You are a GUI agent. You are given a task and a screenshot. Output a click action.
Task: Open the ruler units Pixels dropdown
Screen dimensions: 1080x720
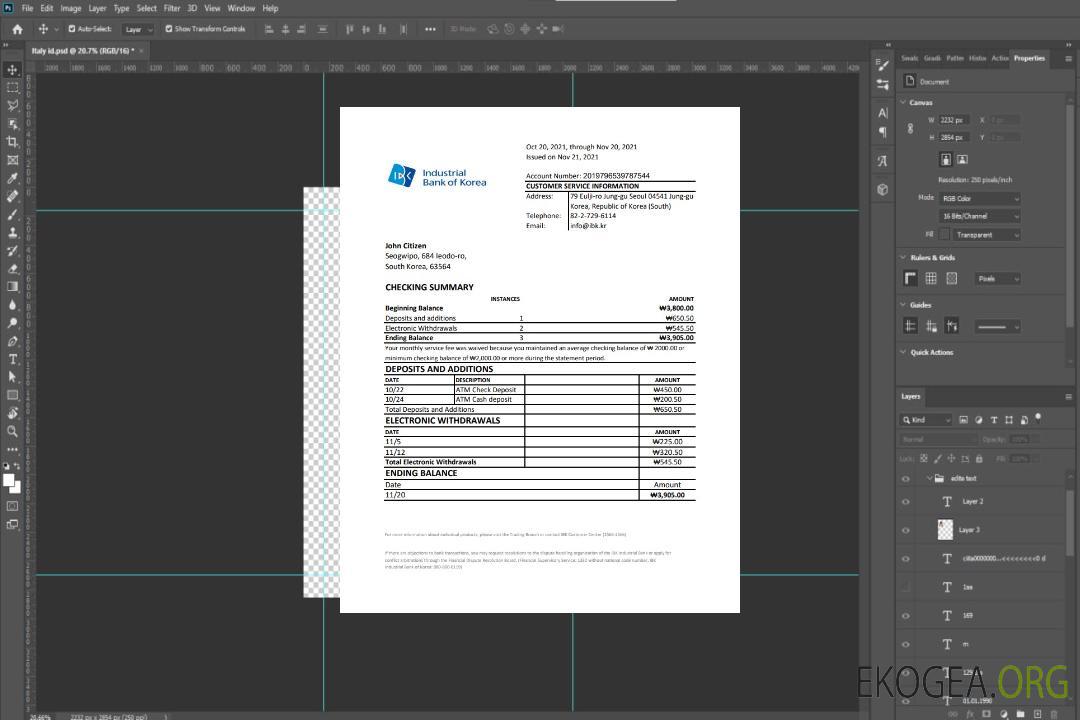click(x=997, y=278)
